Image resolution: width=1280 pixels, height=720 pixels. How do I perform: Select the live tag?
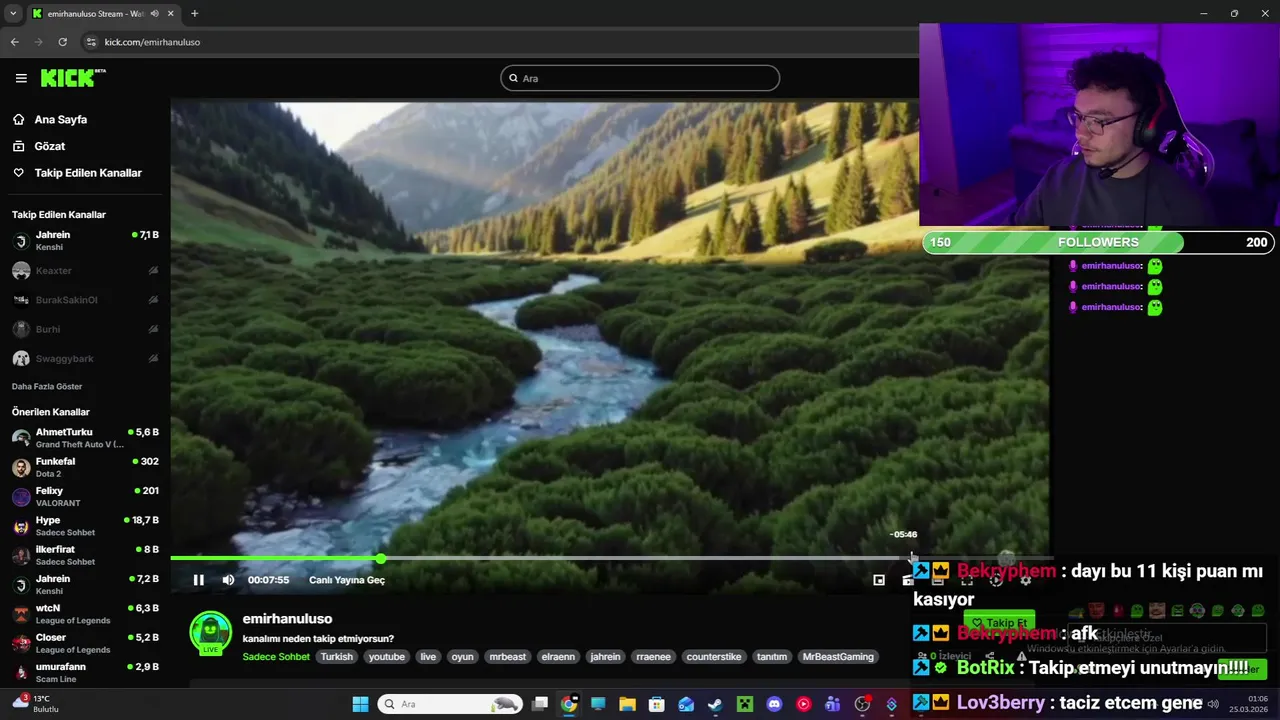point(428,657)
